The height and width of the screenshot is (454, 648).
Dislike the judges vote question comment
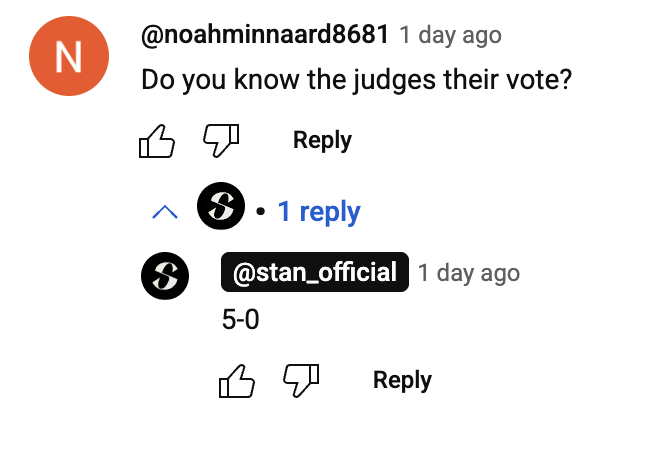[221, 141]
